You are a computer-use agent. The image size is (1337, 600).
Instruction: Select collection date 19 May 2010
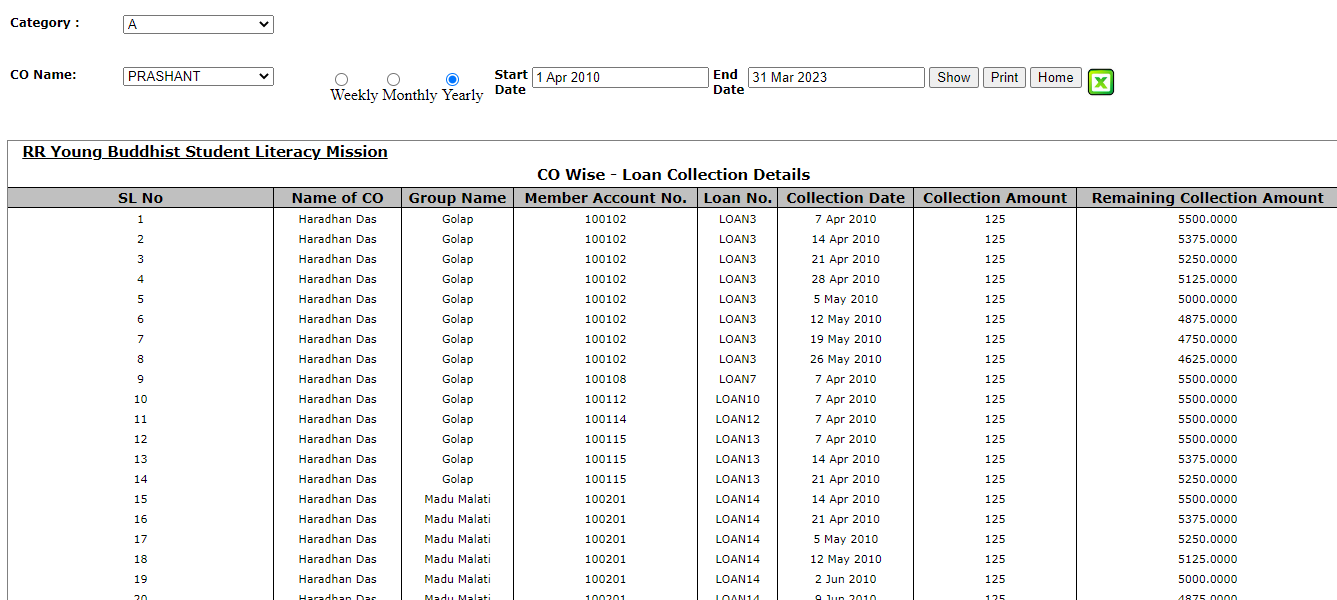846,339
